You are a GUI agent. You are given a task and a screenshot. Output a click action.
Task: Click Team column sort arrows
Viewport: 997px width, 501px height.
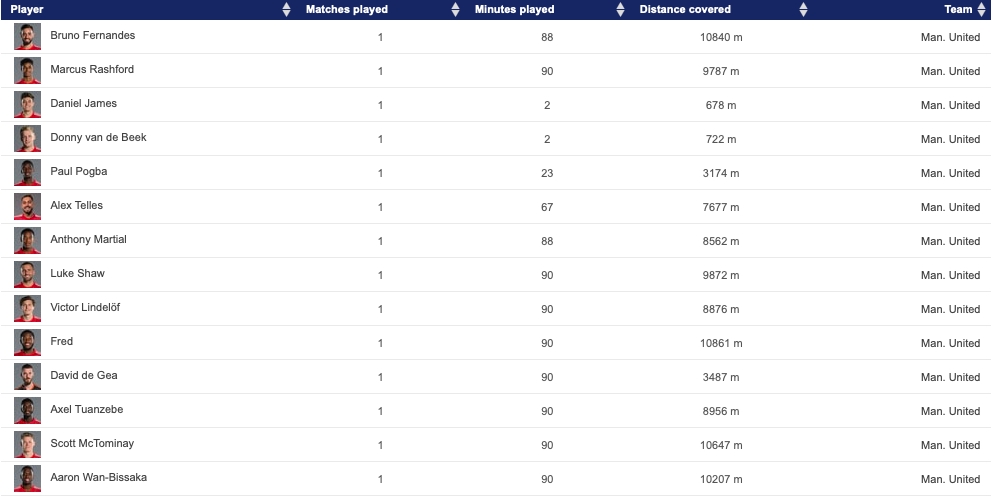(x=981, y=10)
